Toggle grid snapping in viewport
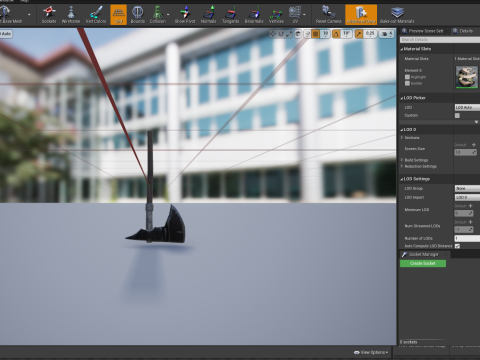The image size is (480, 360). (x=315, y=34)
